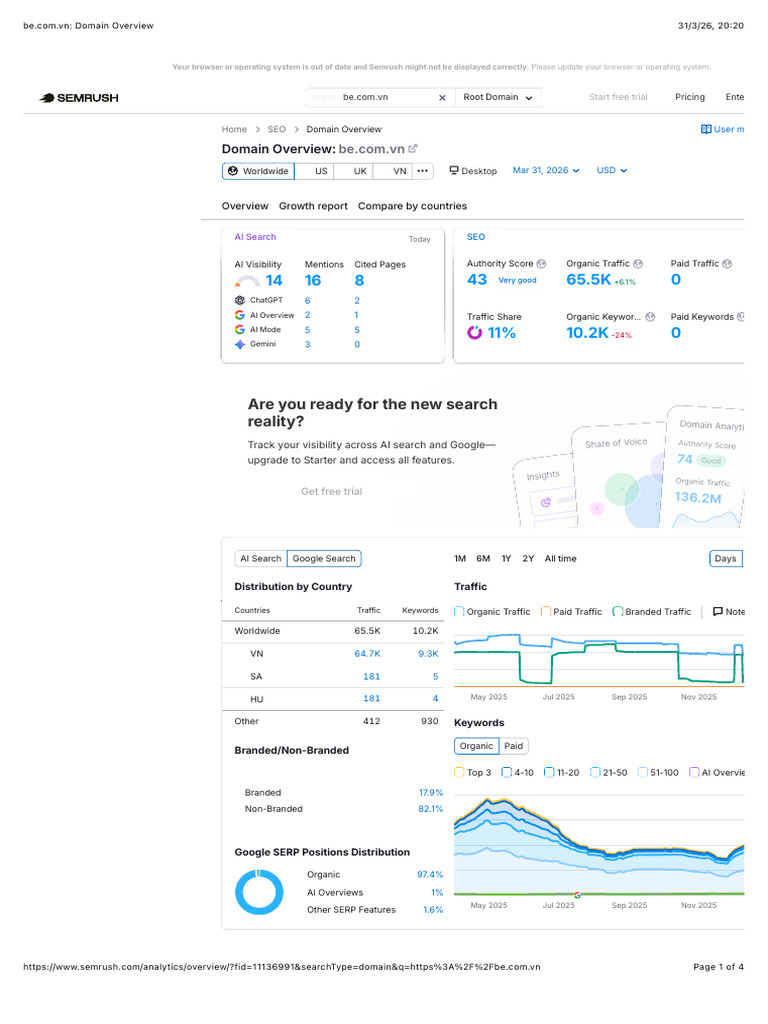Toggle the 51-100 keywords checkbox
The height and width of the screenshot is (1024, 768).
[643, 773]
